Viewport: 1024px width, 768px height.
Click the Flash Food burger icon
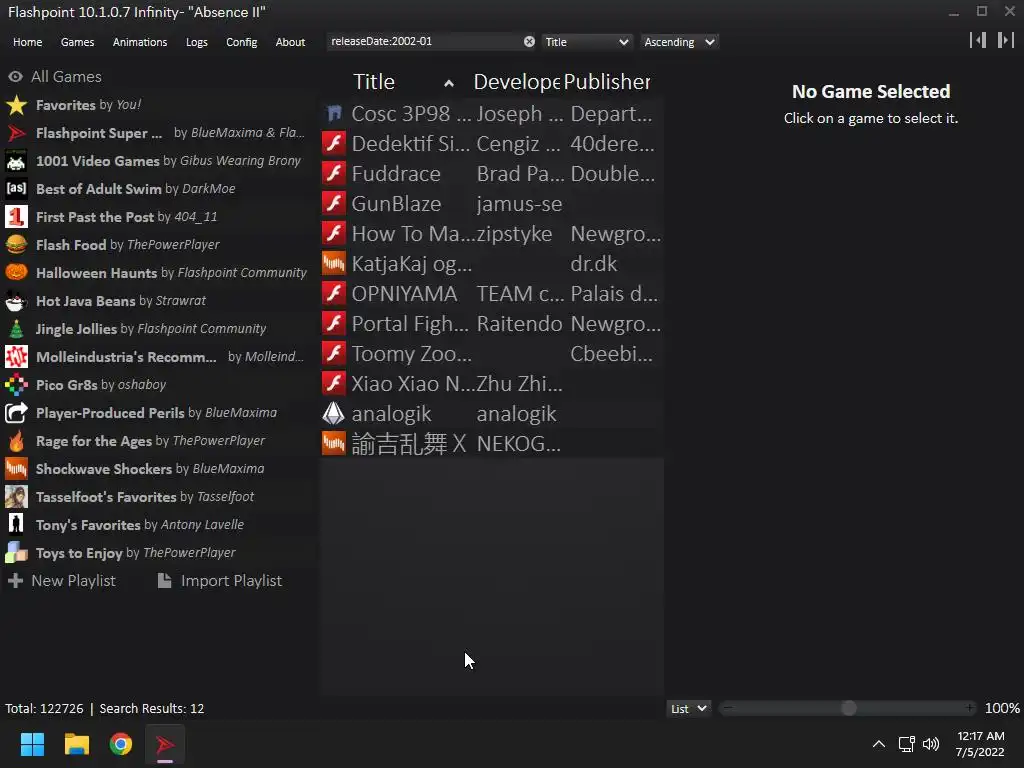[x=16, y=245]
